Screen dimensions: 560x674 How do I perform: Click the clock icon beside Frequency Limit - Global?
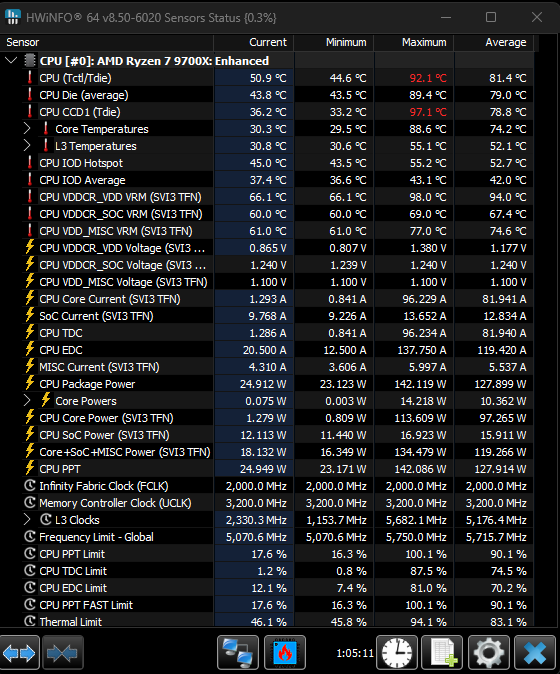pos(30,536)
